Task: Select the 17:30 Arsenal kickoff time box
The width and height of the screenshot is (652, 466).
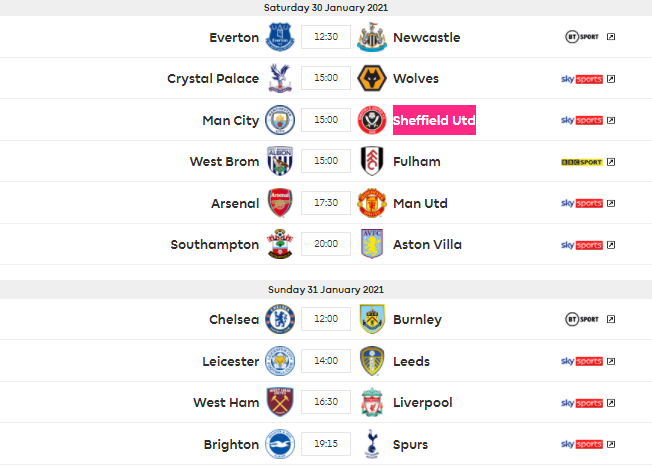Action: [x=326, y=203]
